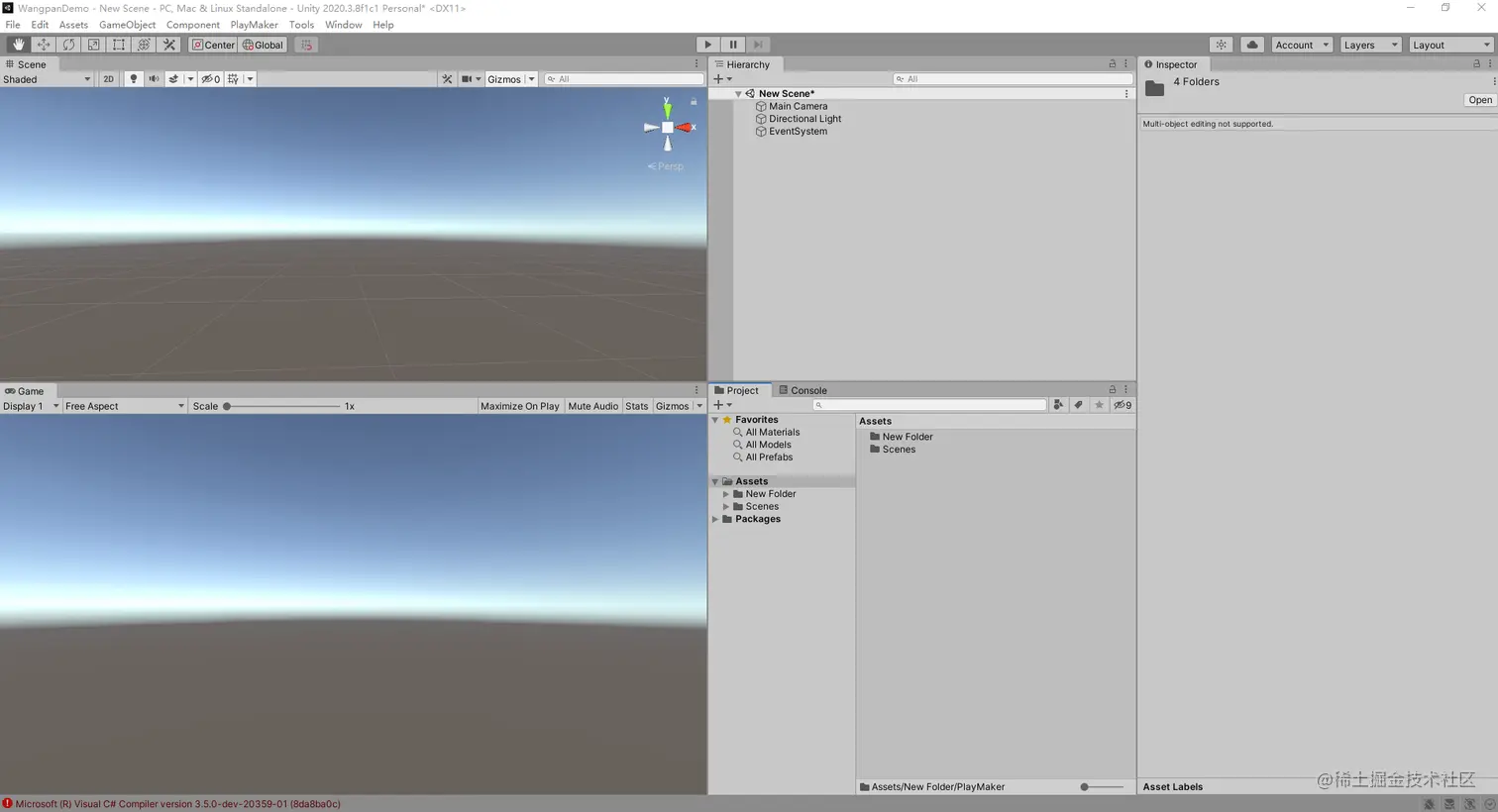Expand Packages folder tree

coord(715,519)
